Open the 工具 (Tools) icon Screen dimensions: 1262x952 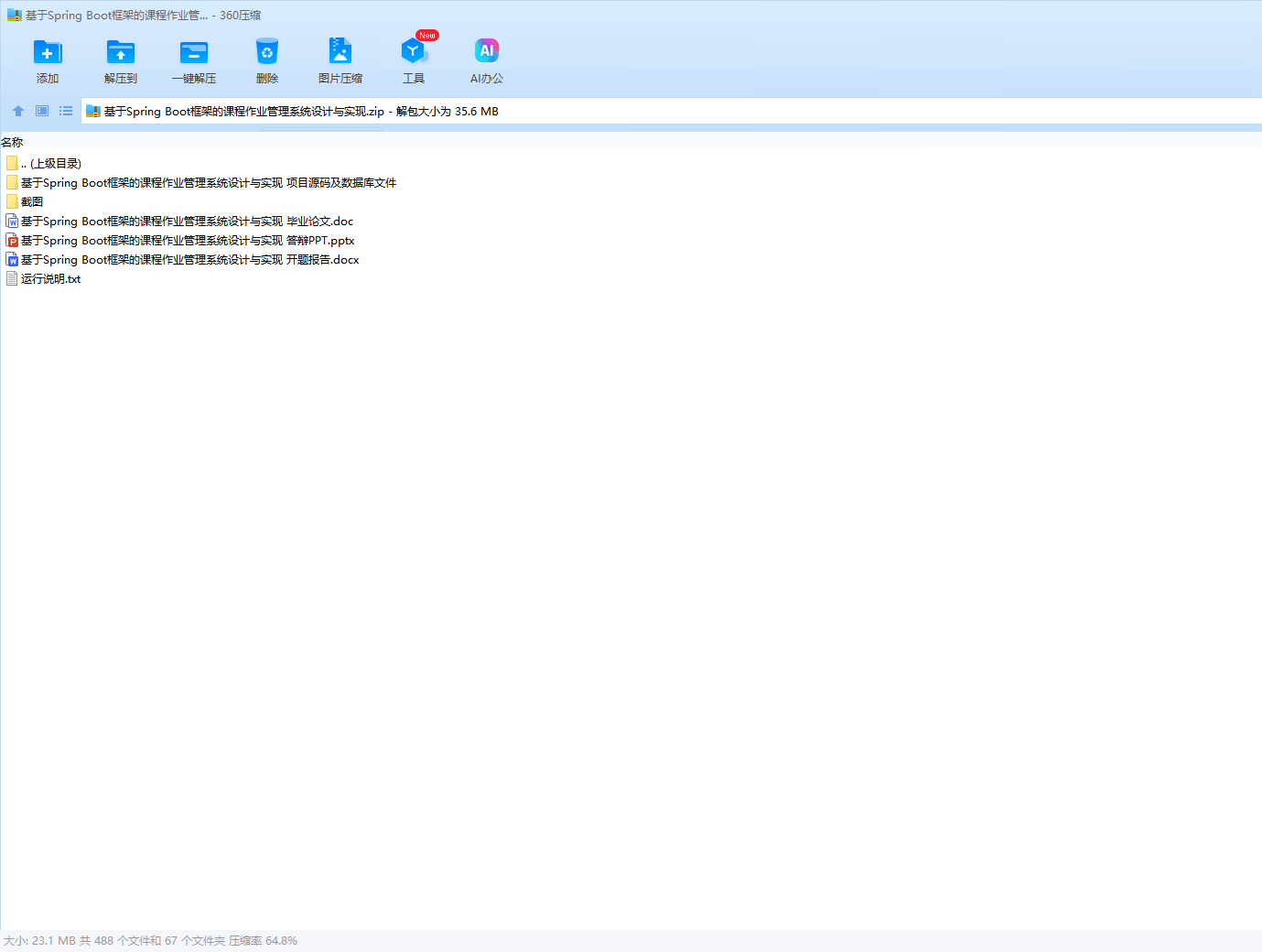point(414,51)
